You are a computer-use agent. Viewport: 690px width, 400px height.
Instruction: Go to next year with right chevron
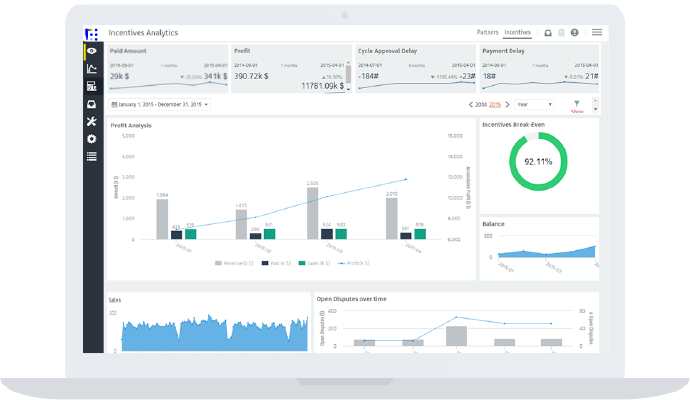pyautogui.click(x=507, y=105)
